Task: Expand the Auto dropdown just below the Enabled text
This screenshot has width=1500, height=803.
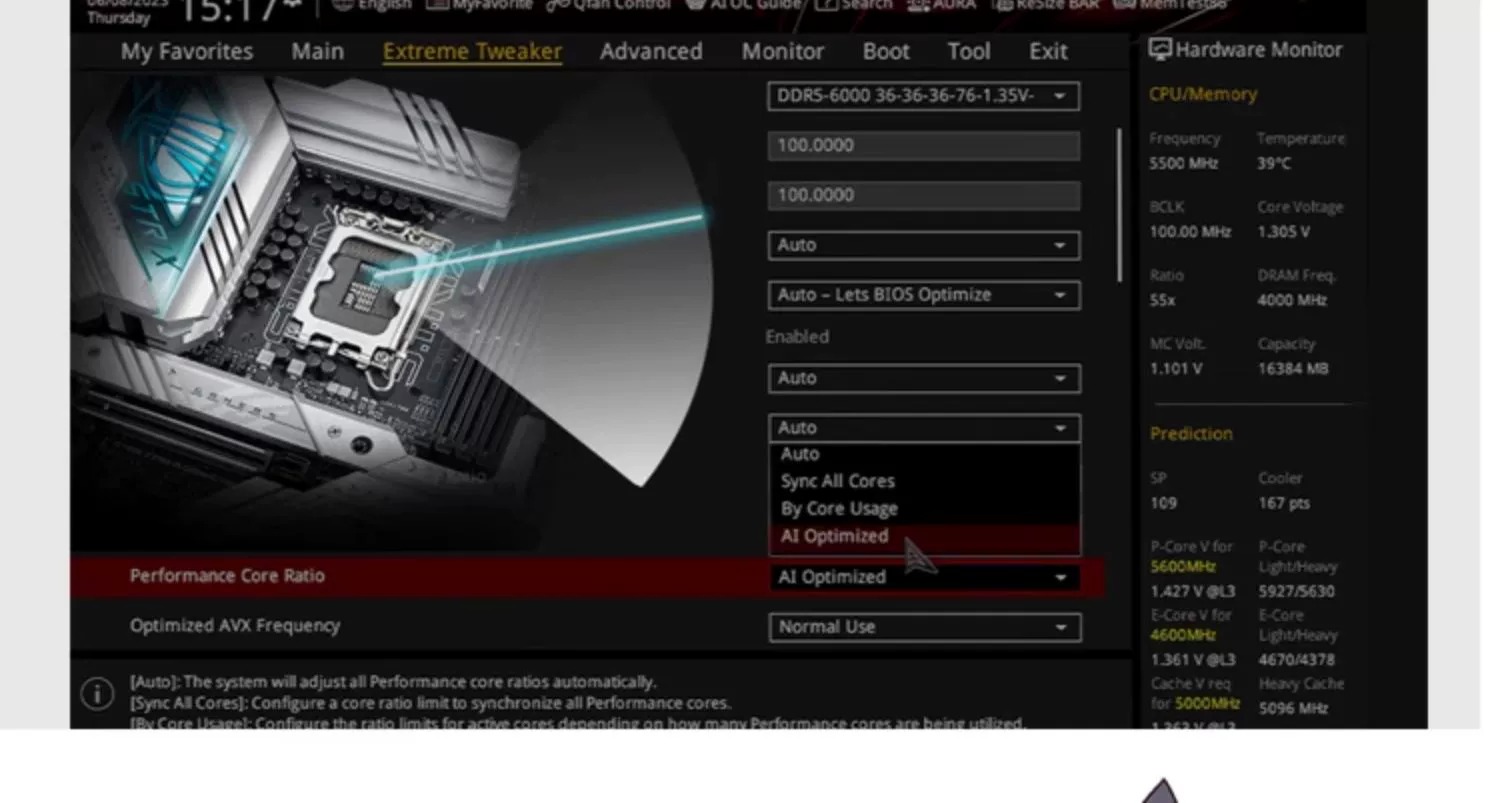Action: pos(924,378)
